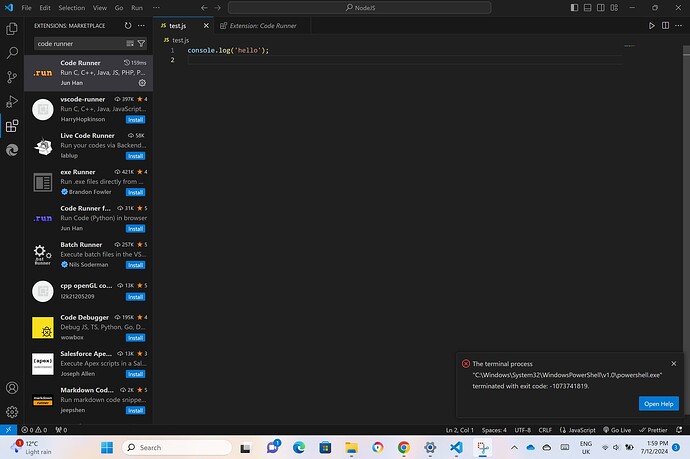Install vscode-runner extension
The image size is (690, 459).
136,120
